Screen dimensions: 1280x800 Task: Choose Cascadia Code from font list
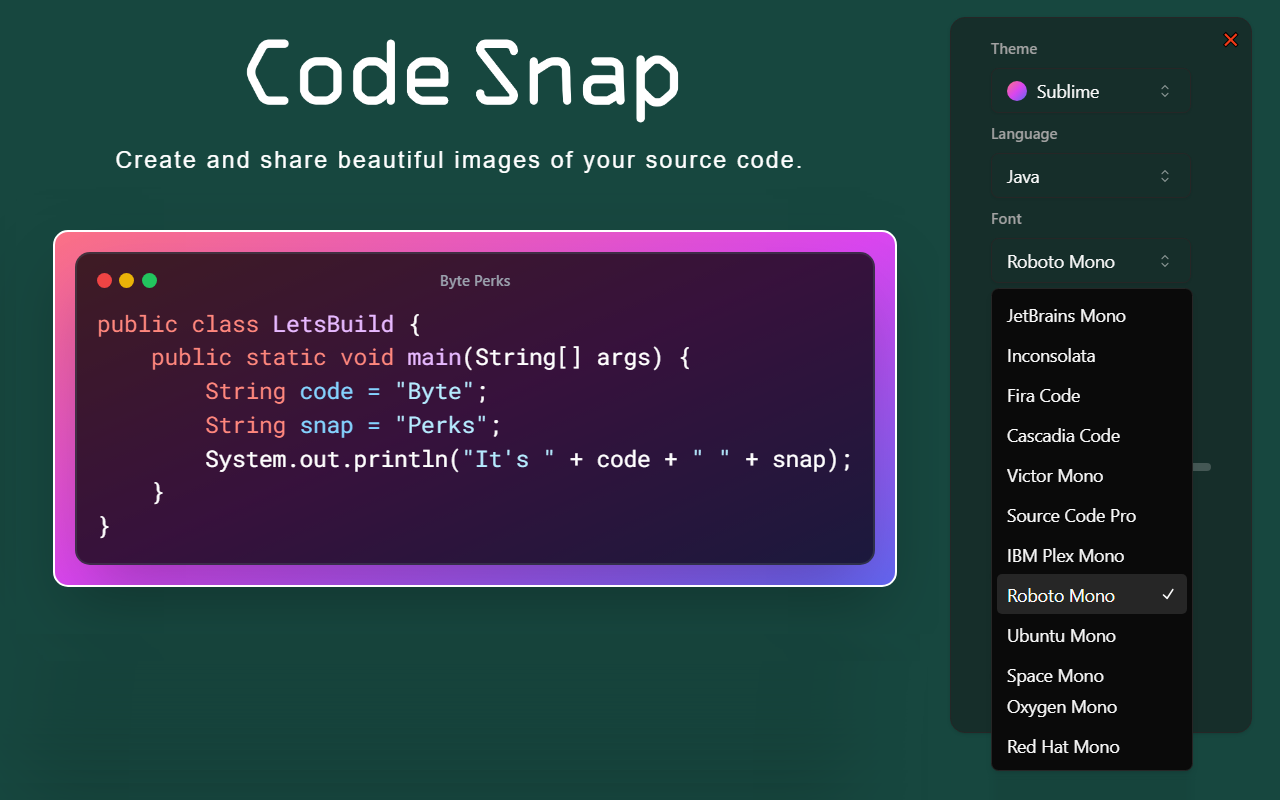(1092, 435)
